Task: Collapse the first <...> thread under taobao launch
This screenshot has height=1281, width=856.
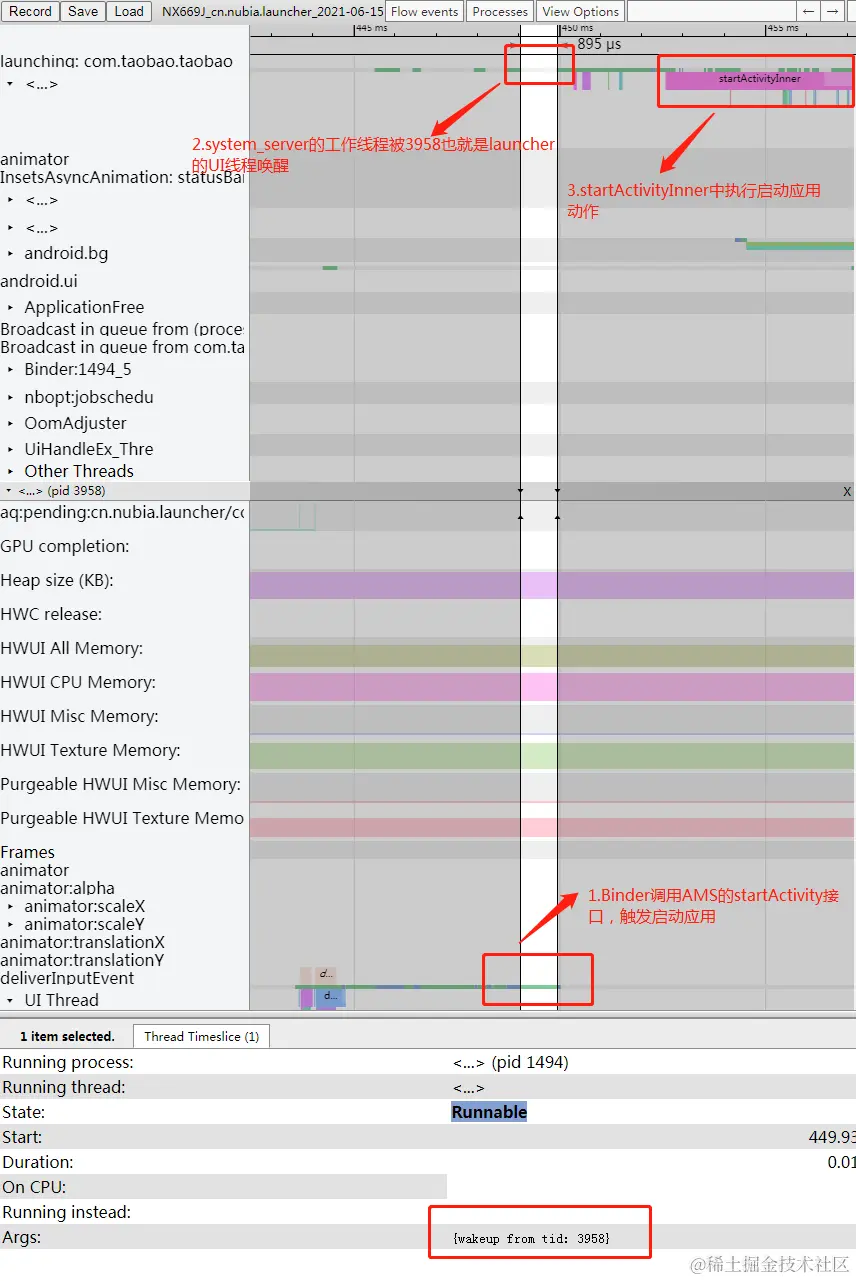Action: click(10, 84)
